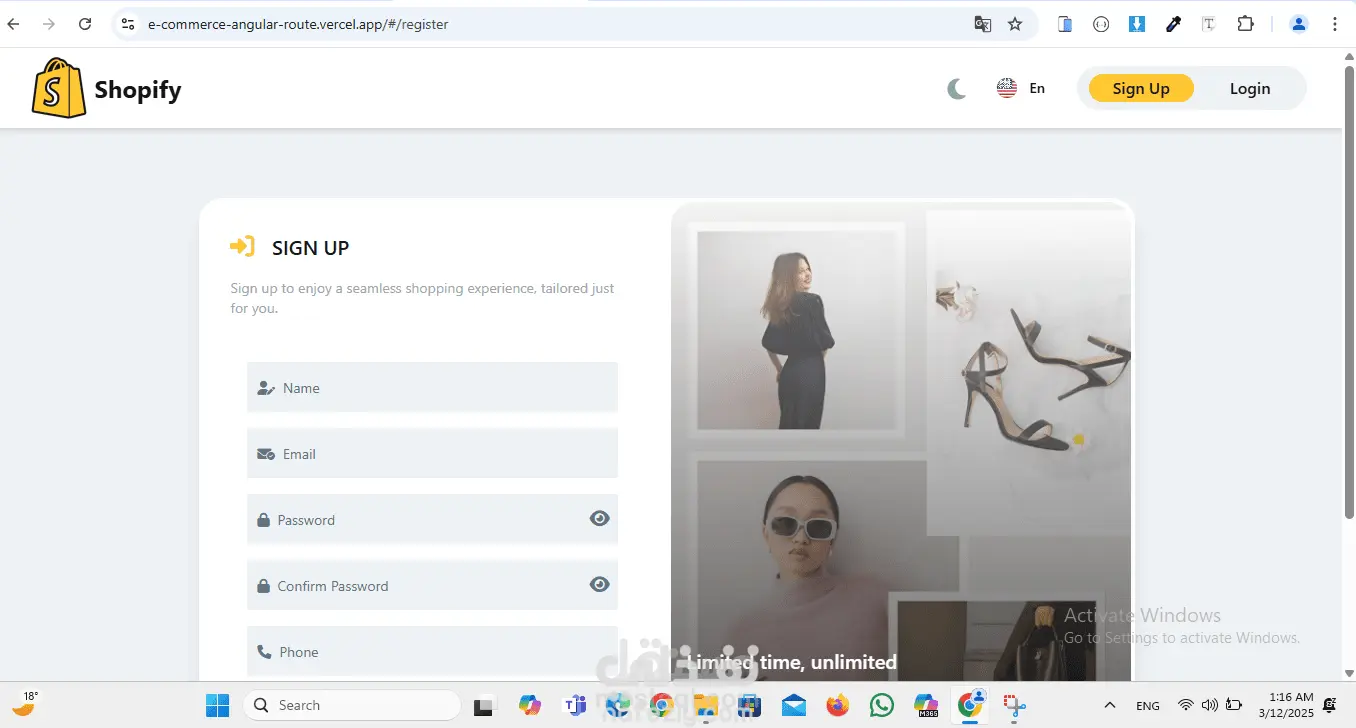Open the curly braces JSON extension icon
This screenshot has height=728, width=1356.
[1101, 24]
